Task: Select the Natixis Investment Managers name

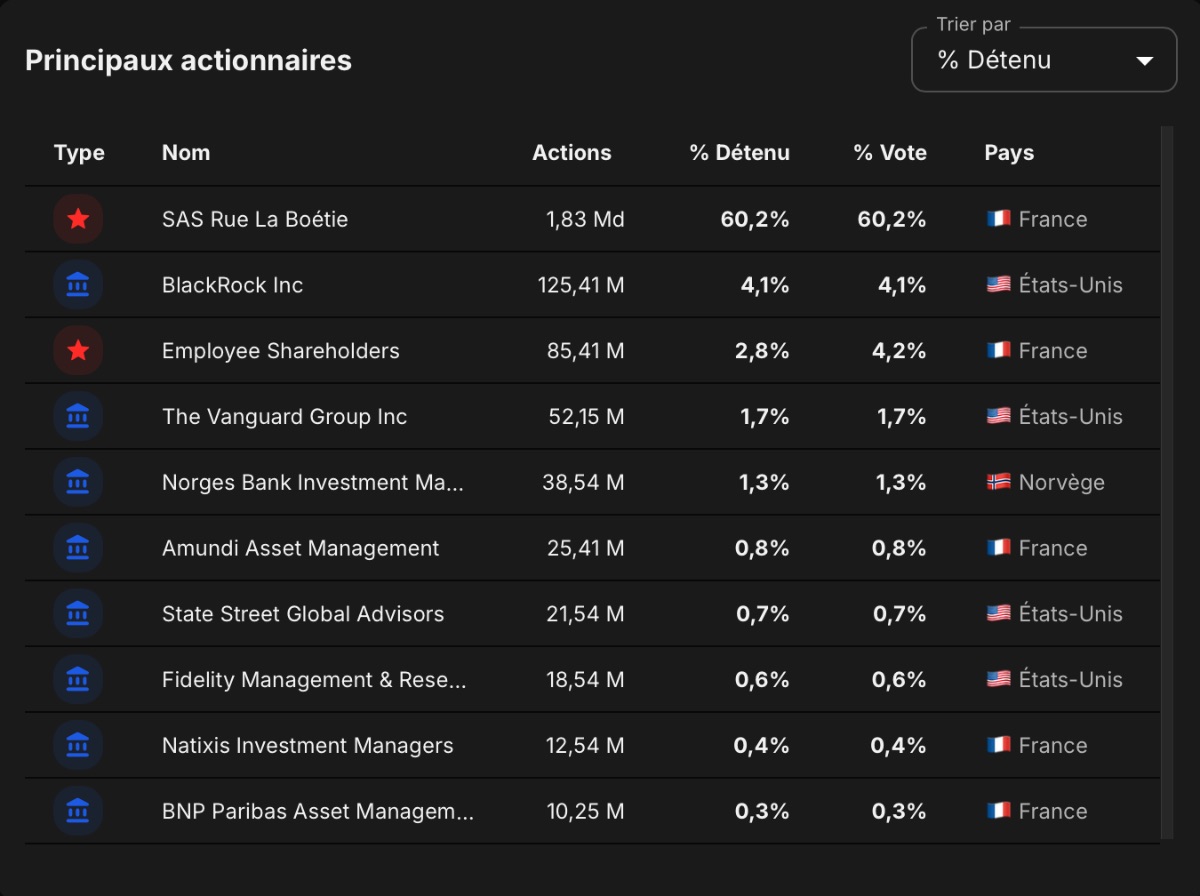Action: tap(308, 746)
